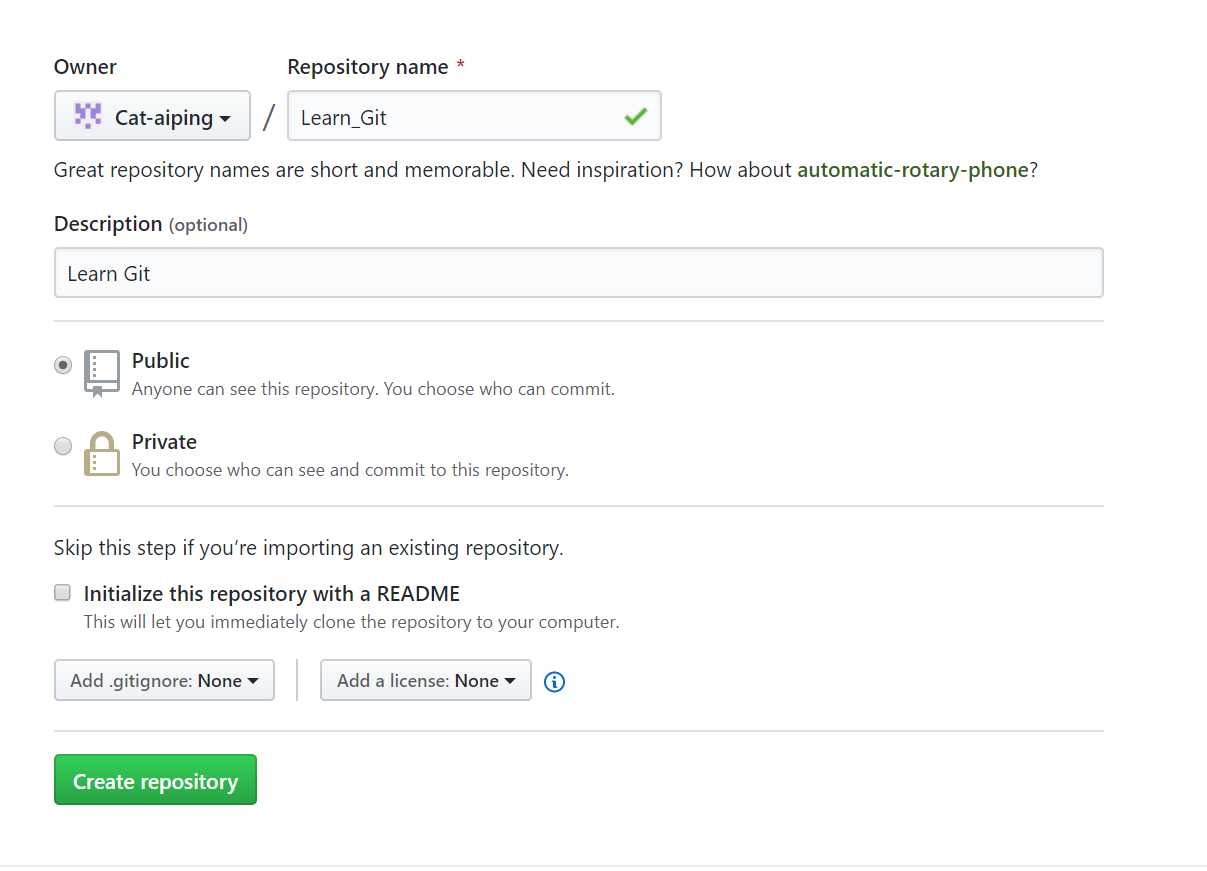Click the Private padlock icon

[x=101, y=454]
